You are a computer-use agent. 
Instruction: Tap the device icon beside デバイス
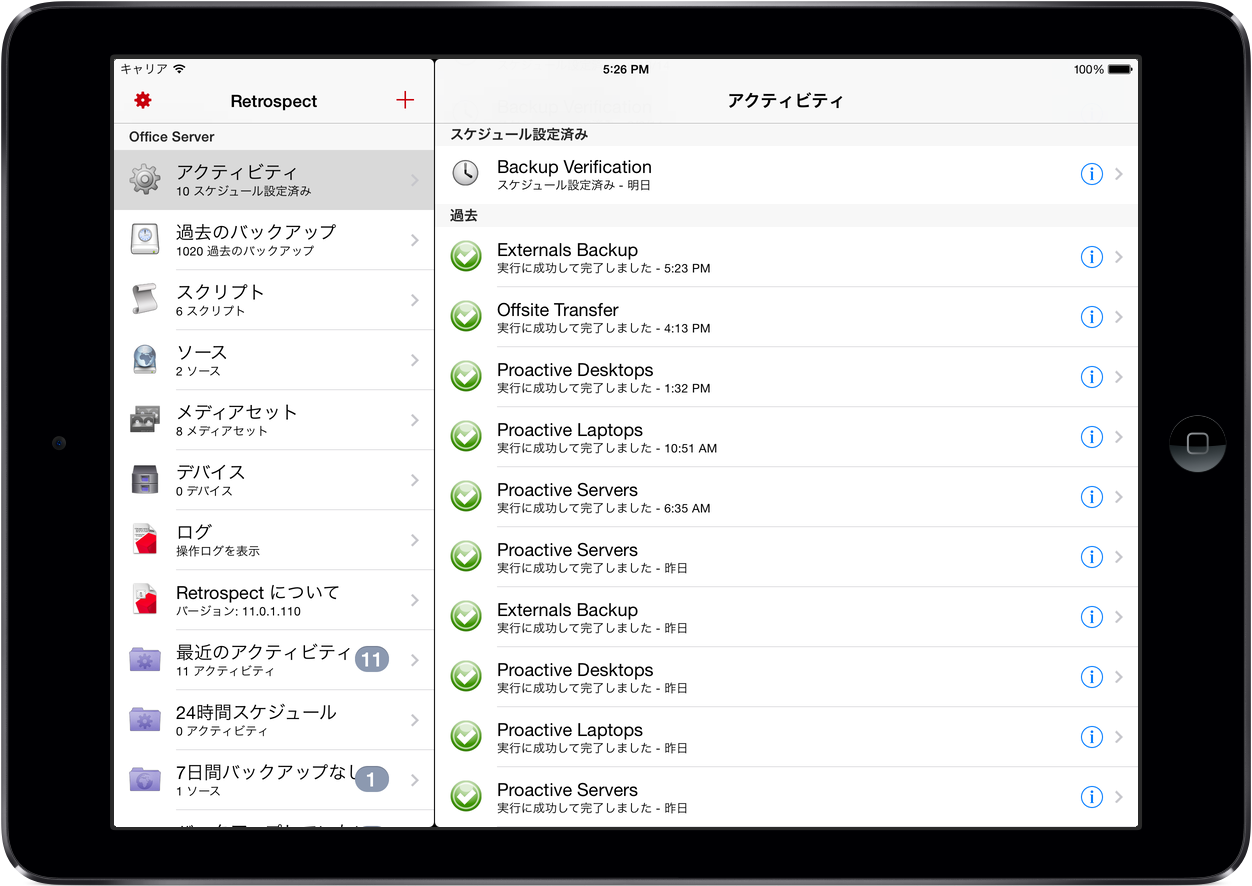[145, 480]
